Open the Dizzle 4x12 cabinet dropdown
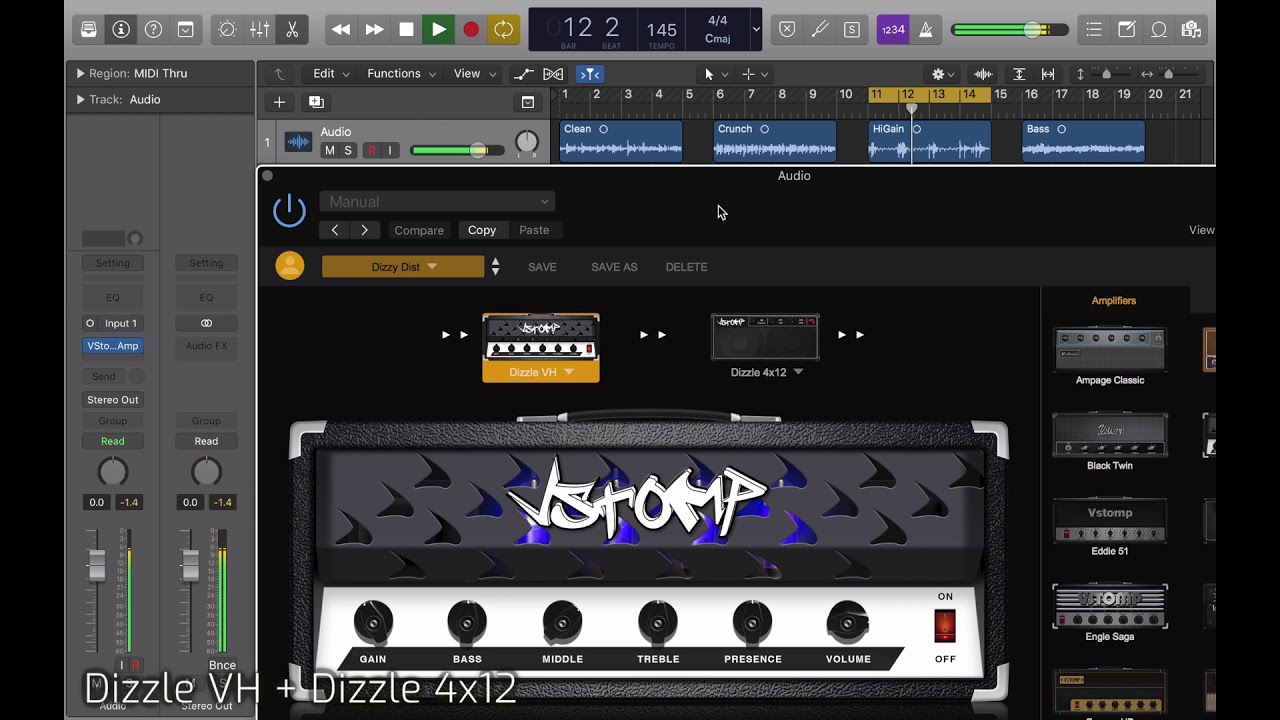The height and width of the screenshot is (720, 1280). pyautogui.click(x=767, y=372)
